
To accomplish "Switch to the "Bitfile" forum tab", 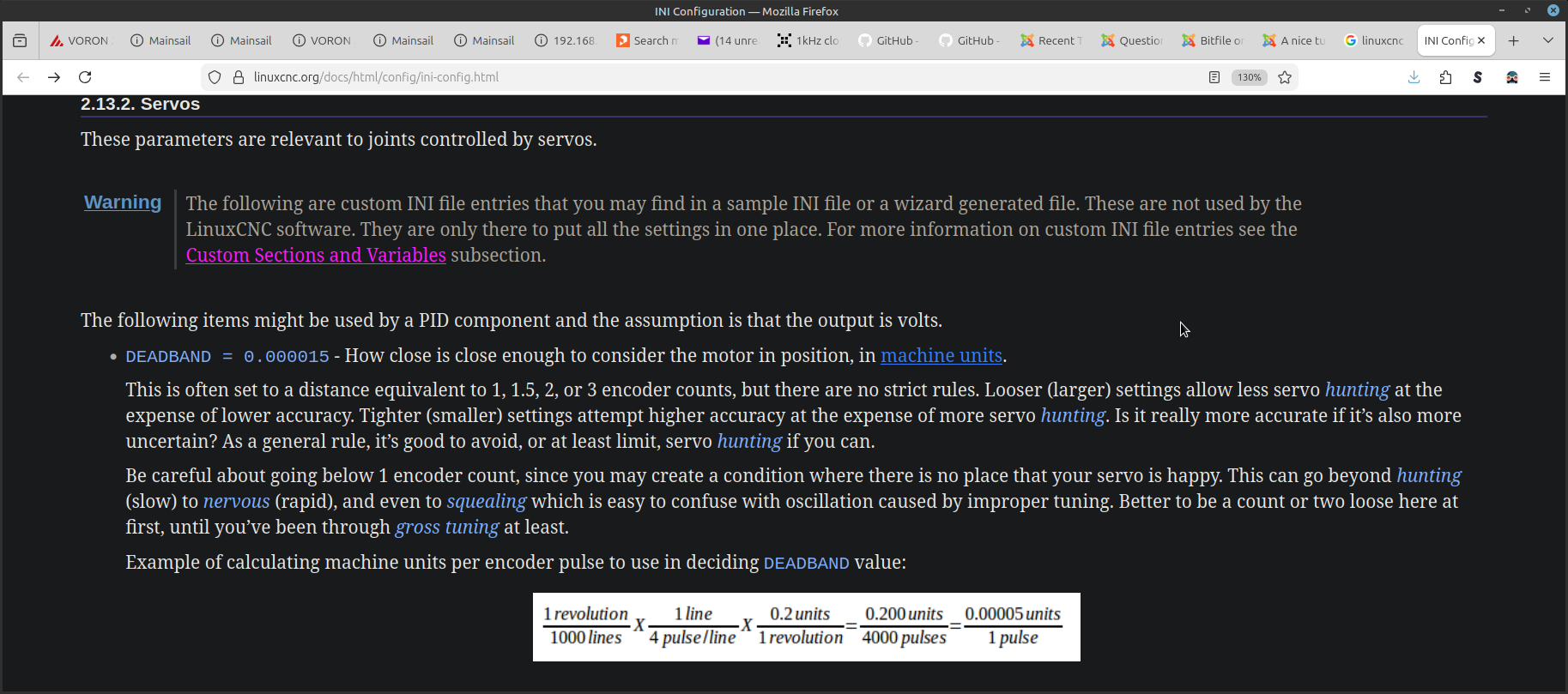I will coord(1212,40).
